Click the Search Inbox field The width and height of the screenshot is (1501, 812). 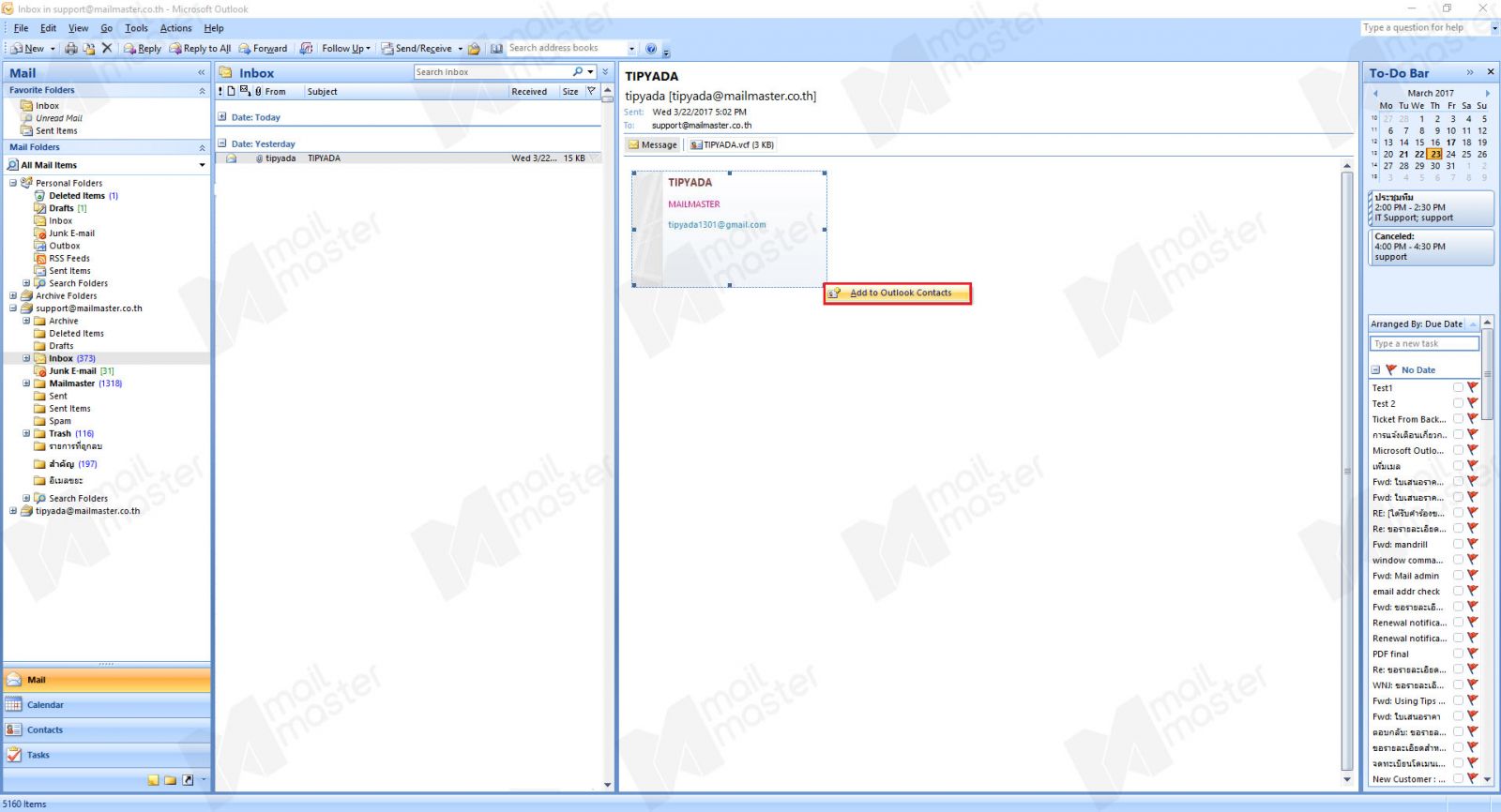493,72
